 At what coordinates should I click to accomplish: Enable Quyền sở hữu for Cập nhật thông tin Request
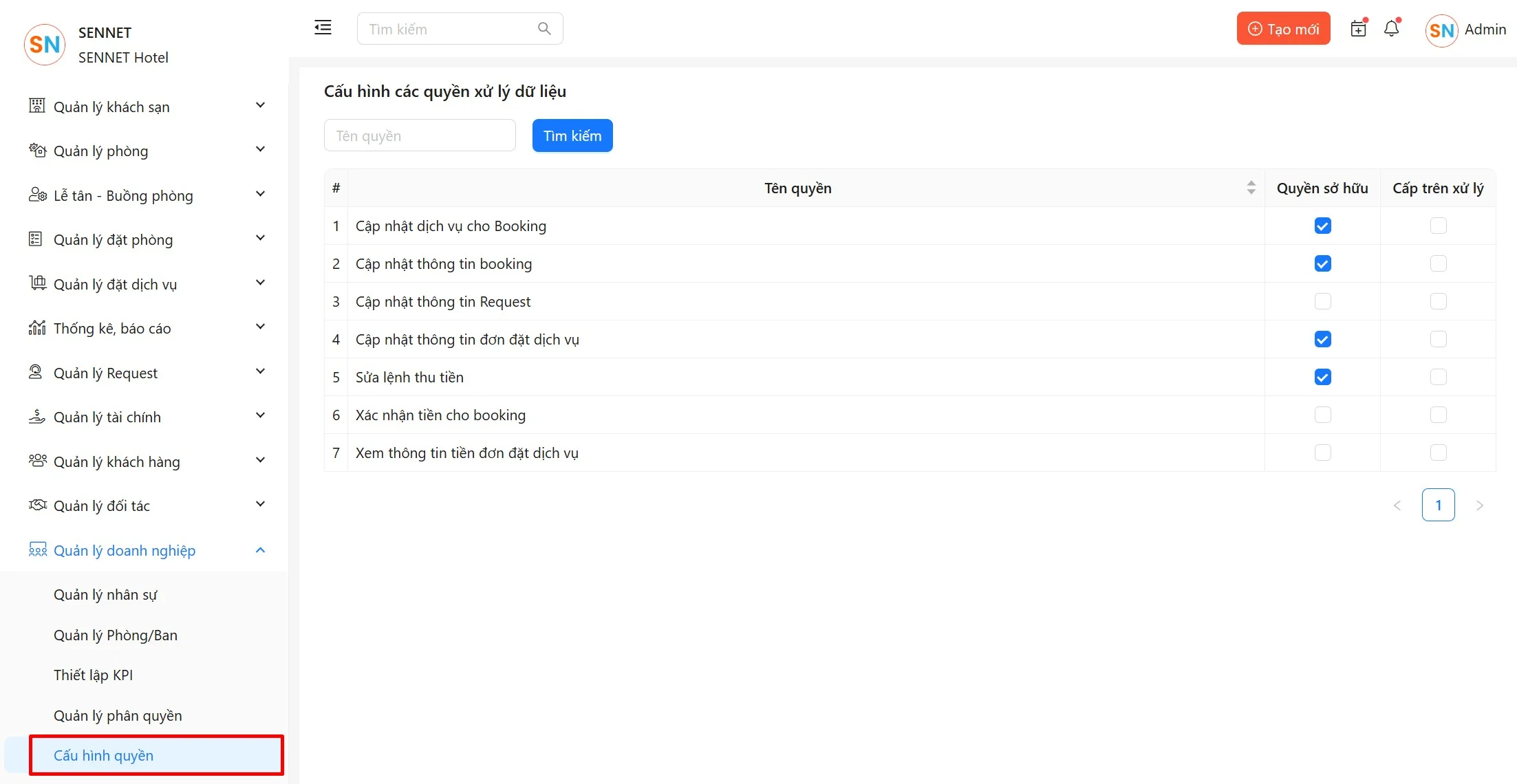pos(1322,301)
